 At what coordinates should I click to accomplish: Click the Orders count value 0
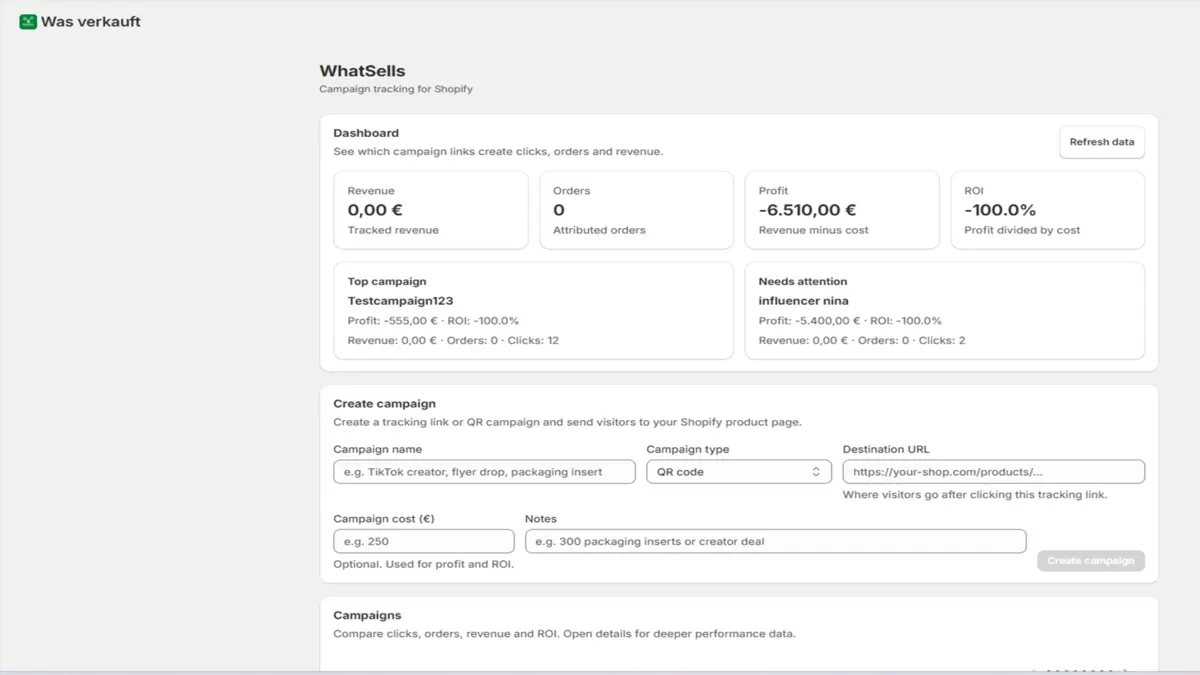coord(559,210)
